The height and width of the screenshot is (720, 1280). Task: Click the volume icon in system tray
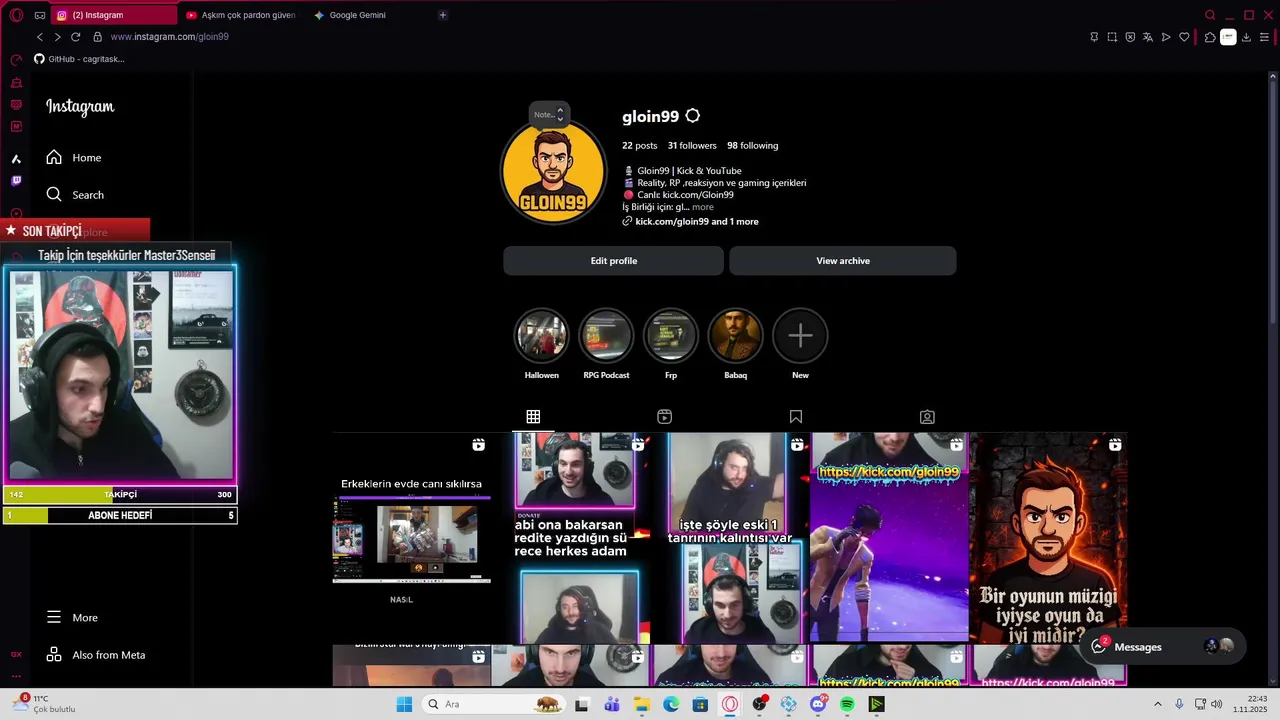coord(1217,704)
